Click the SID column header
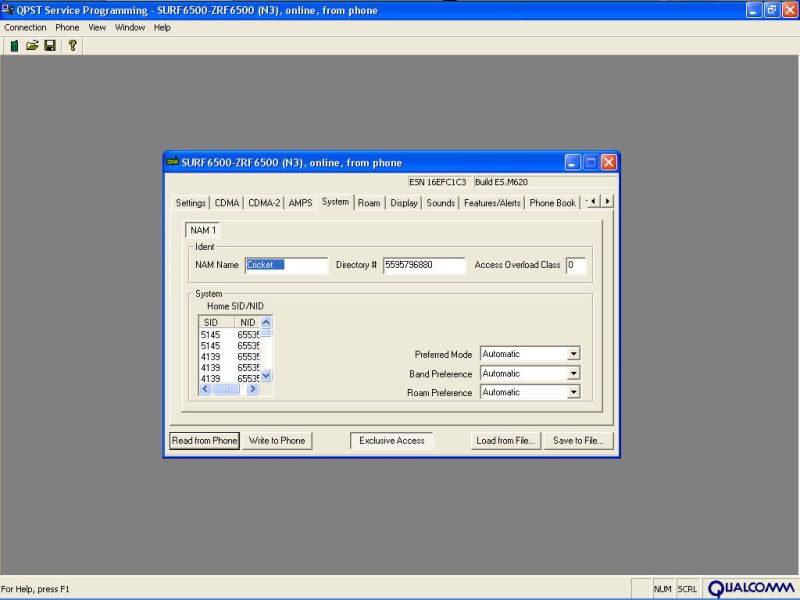The image size is (800, 600). pos(216,322)
